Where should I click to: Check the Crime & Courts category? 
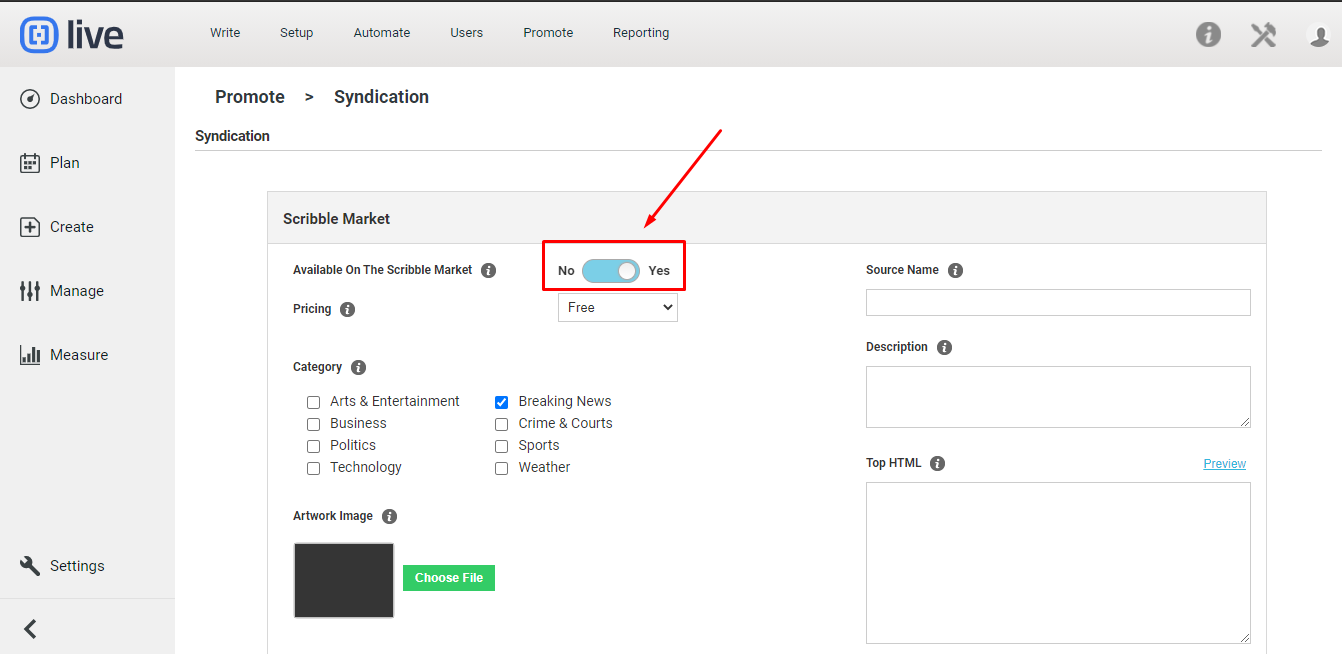point(501,424)
